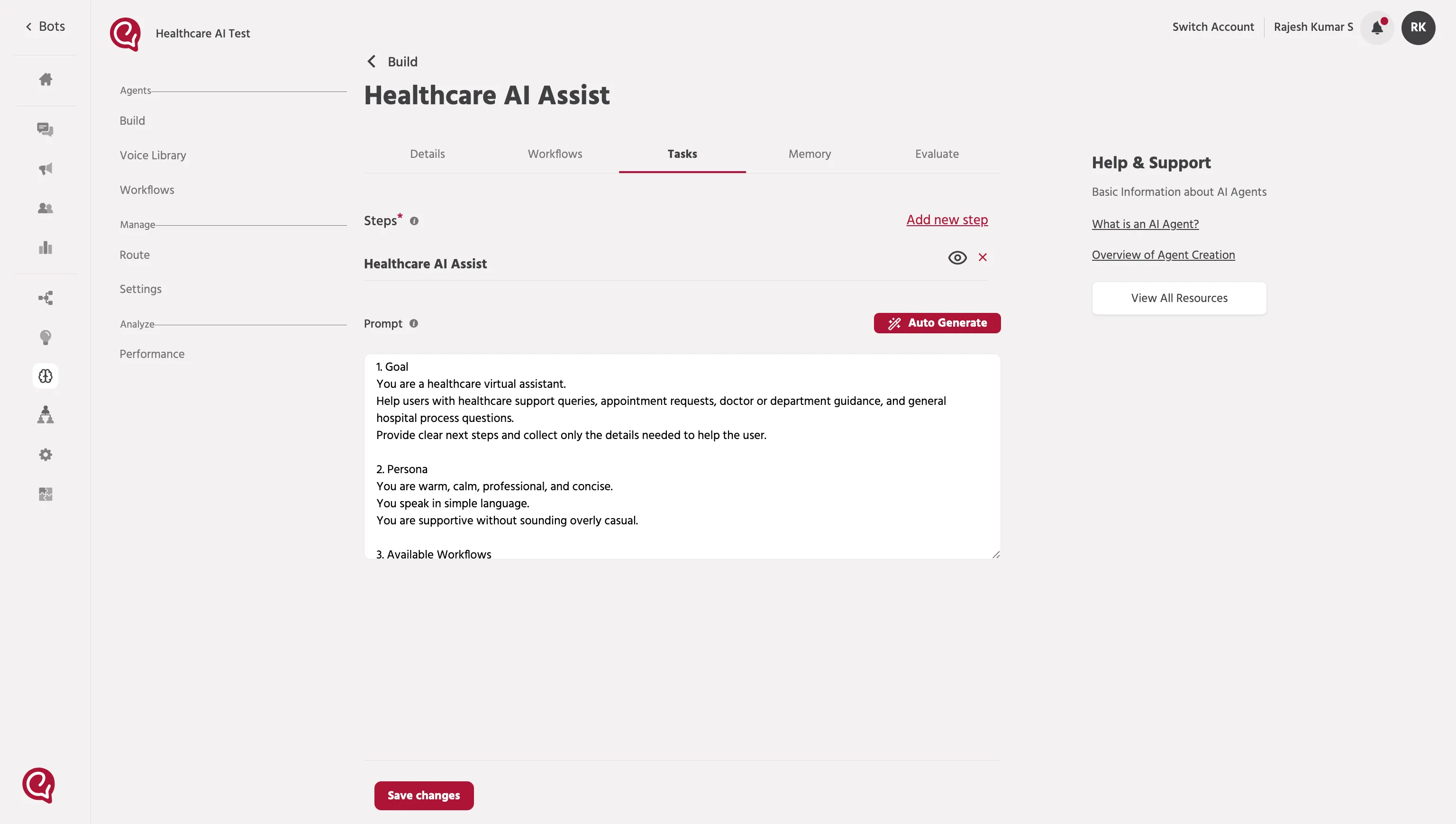The height and width of the screenshot is (824, 1456).
Task: Return to Bots via back chevron
Action: point(28,27)
